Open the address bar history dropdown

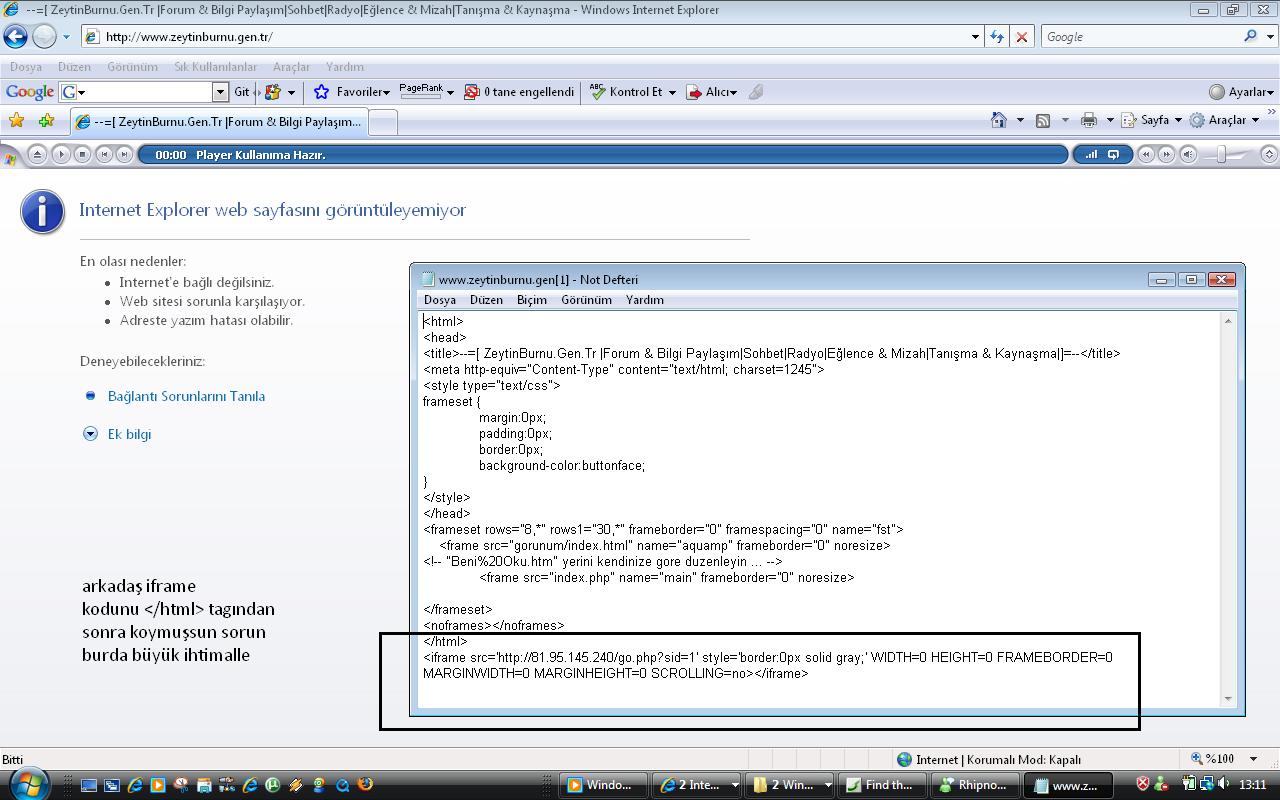(x=975, y=37)
